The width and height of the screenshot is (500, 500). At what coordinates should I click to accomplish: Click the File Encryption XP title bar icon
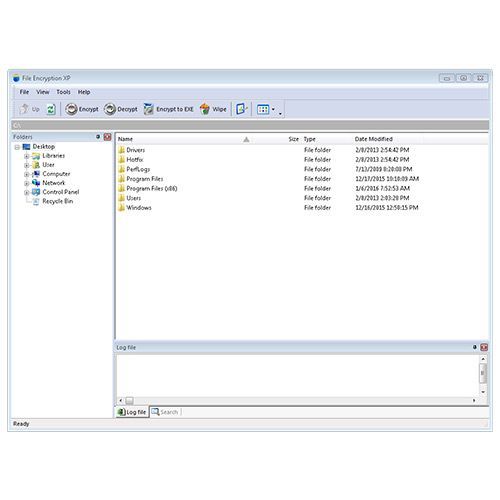(x=16, y=79)
